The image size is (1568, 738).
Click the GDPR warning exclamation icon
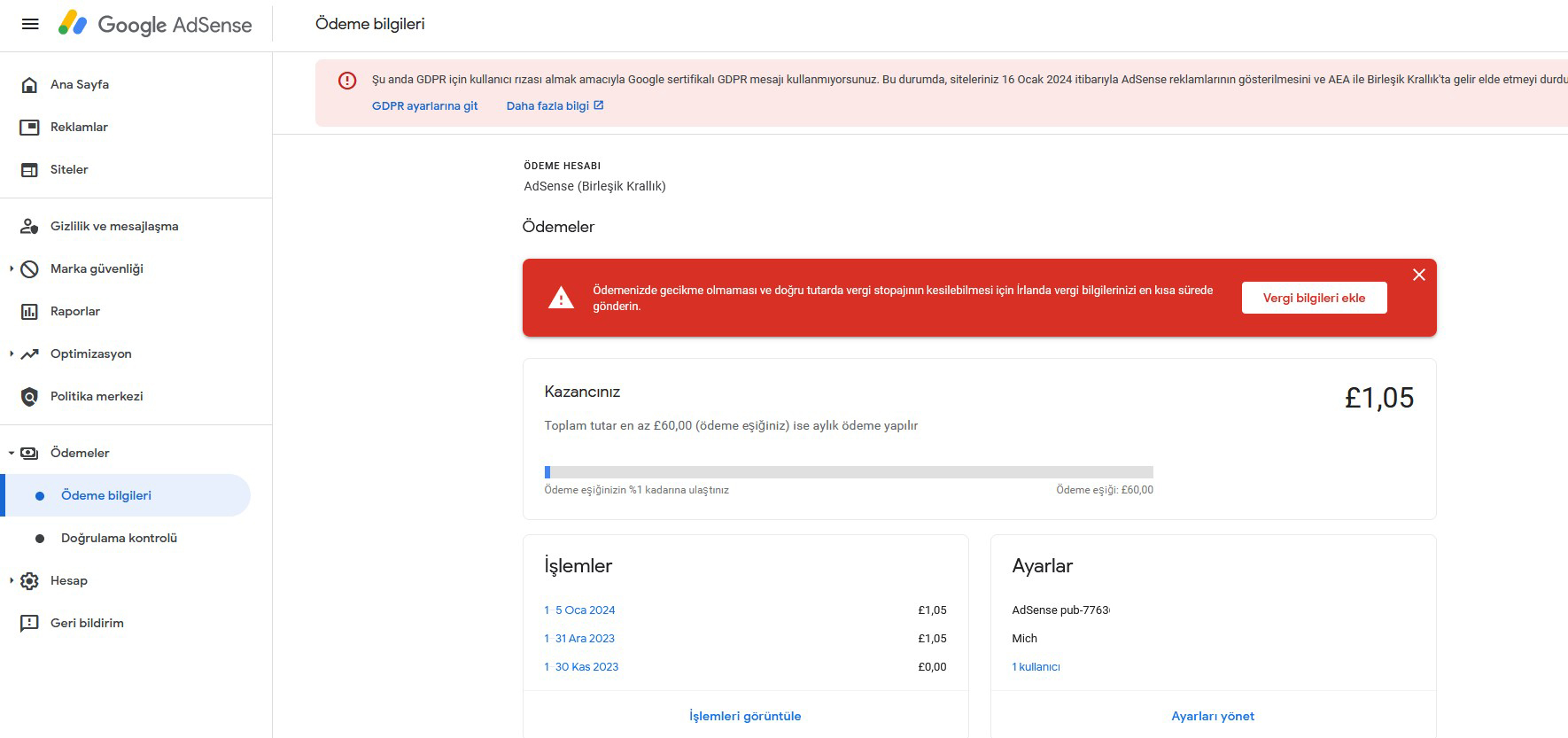point(347,81)
